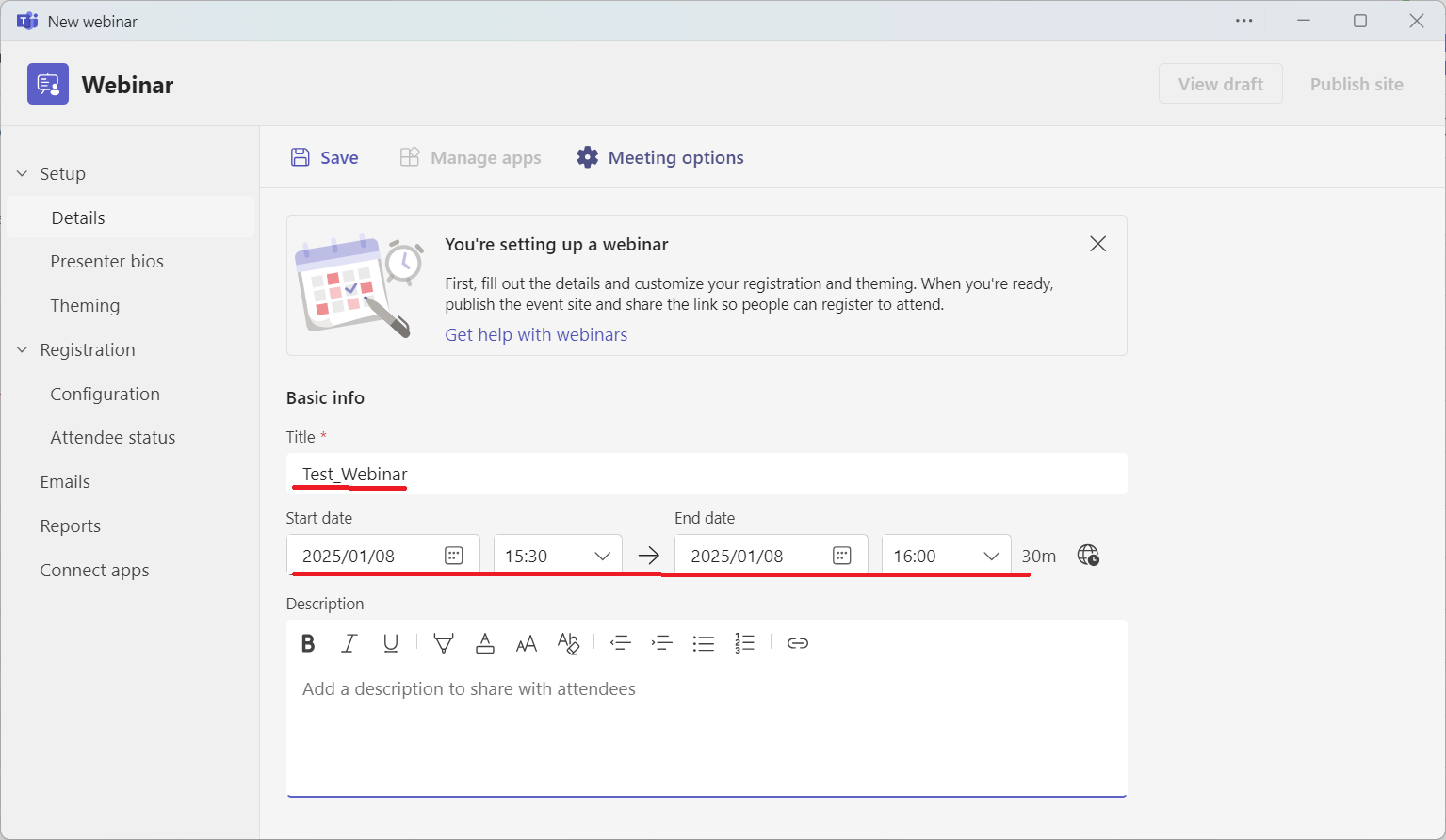Toggle italic text formatting
The image size is (1446, 840).
(349, 643)
